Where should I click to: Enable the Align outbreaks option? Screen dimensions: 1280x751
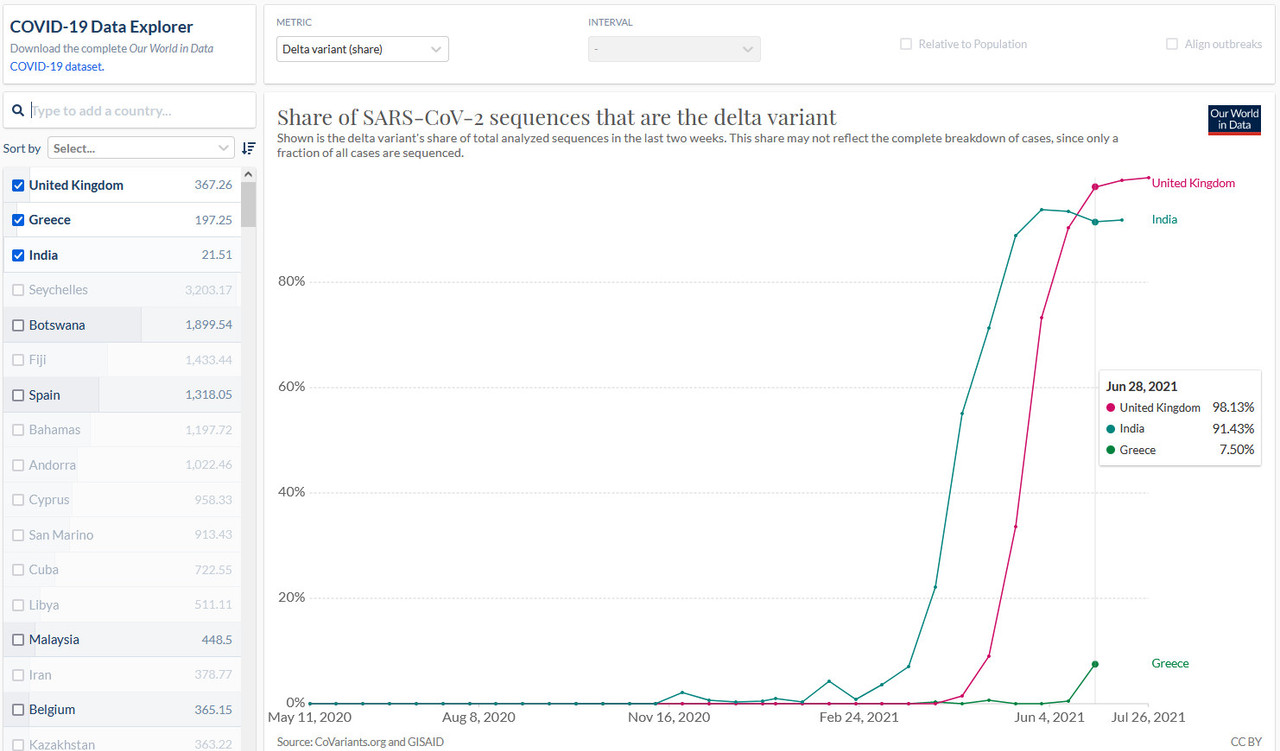pyautogui.click(x=1172, y=44)
